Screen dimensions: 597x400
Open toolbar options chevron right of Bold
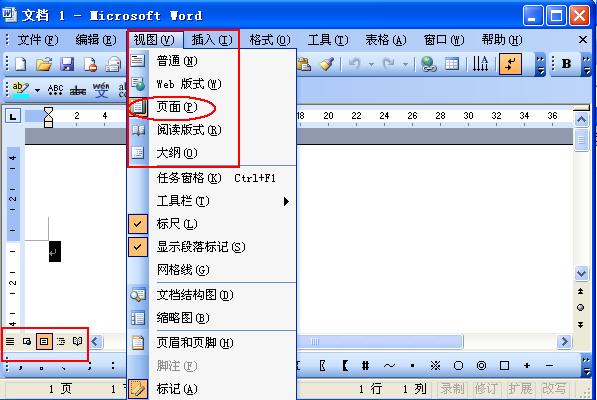tap(586, 65)
